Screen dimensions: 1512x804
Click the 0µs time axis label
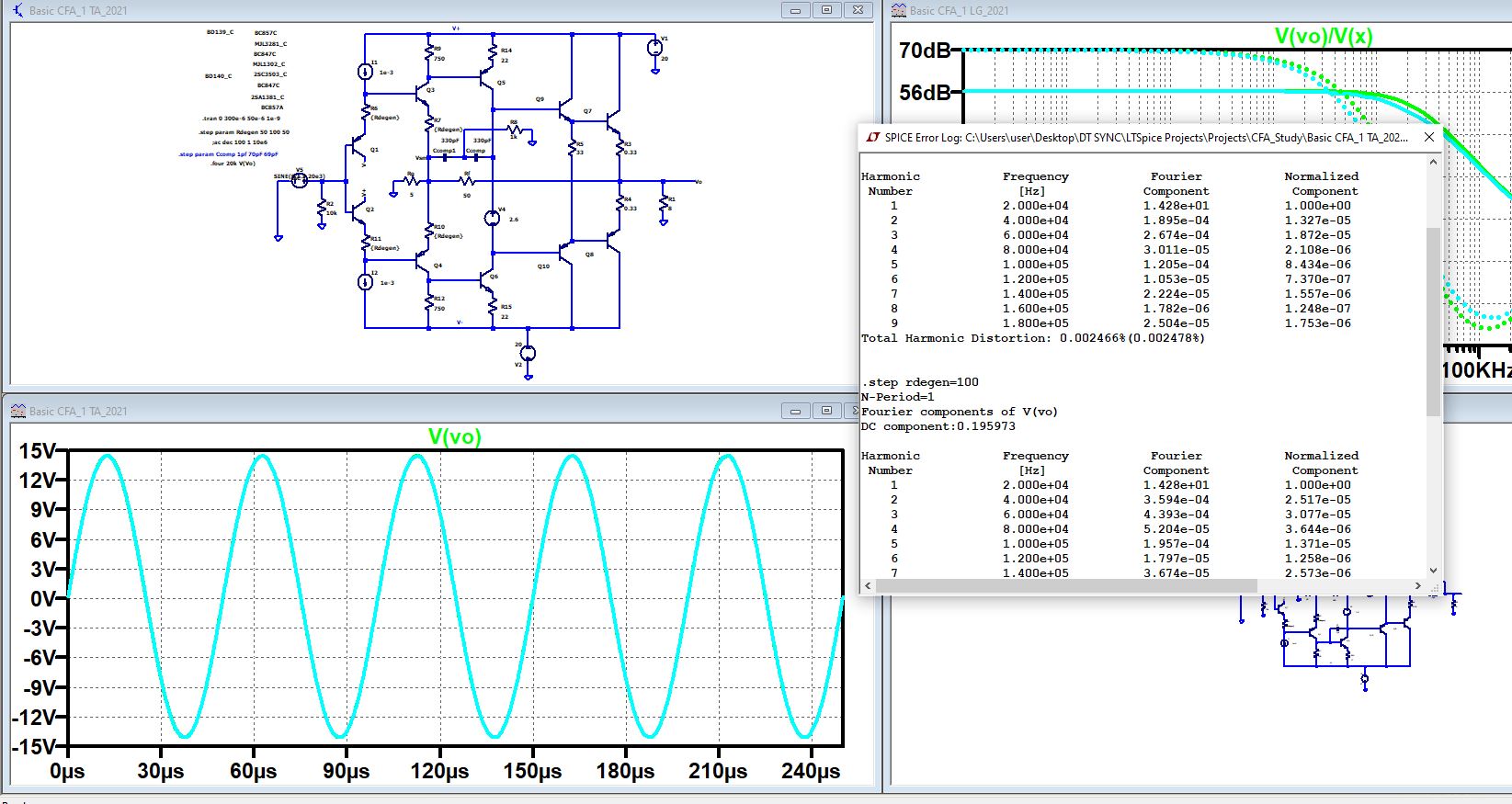click(67, 771)
